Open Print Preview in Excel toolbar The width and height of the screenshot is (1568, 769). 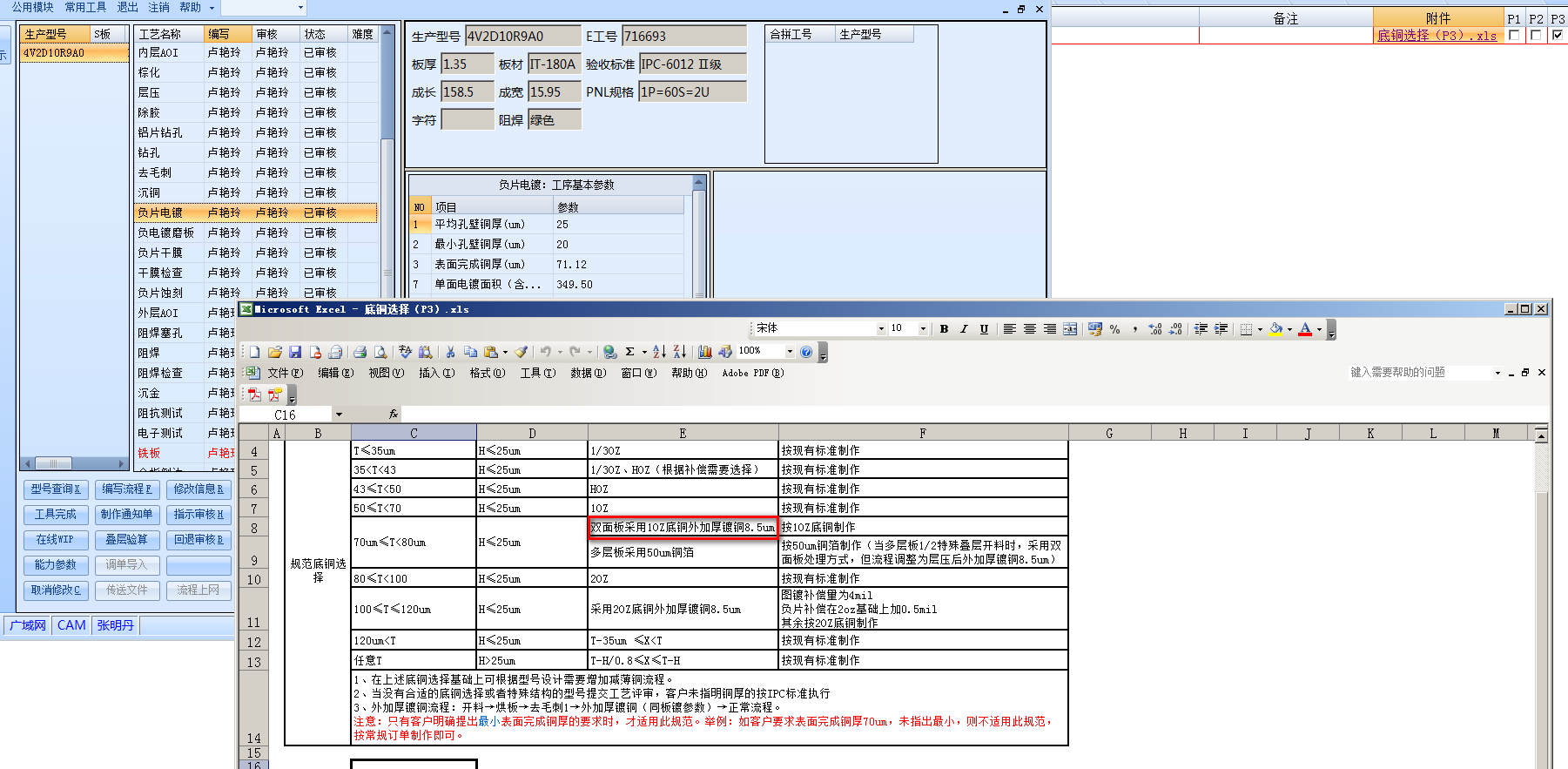380,352
